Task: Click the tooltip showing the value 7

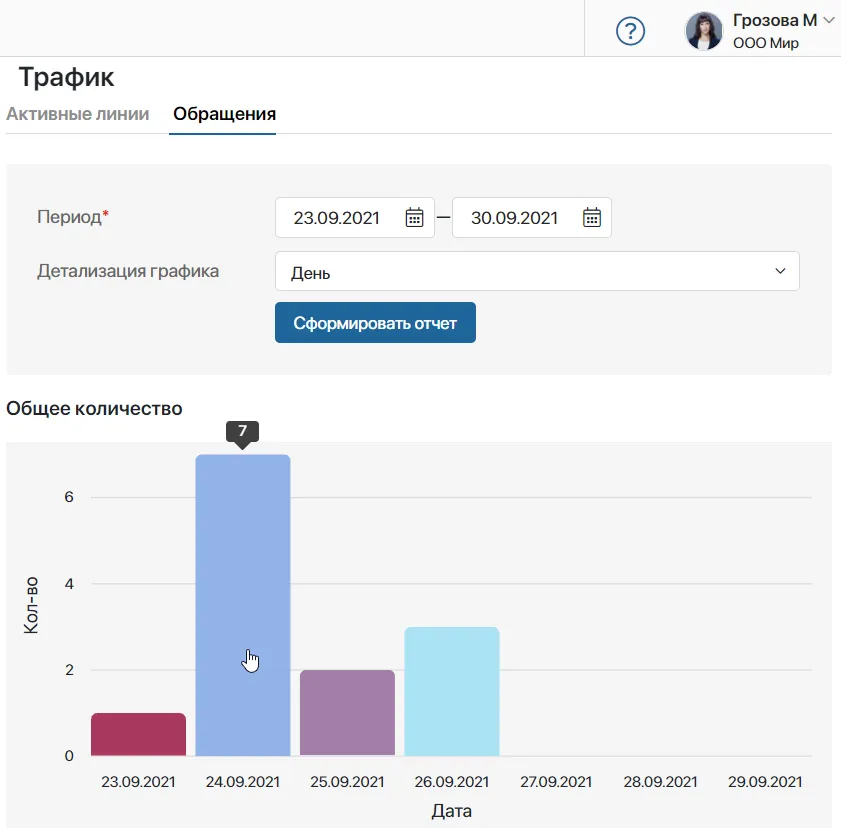Action: coord(242,432)
